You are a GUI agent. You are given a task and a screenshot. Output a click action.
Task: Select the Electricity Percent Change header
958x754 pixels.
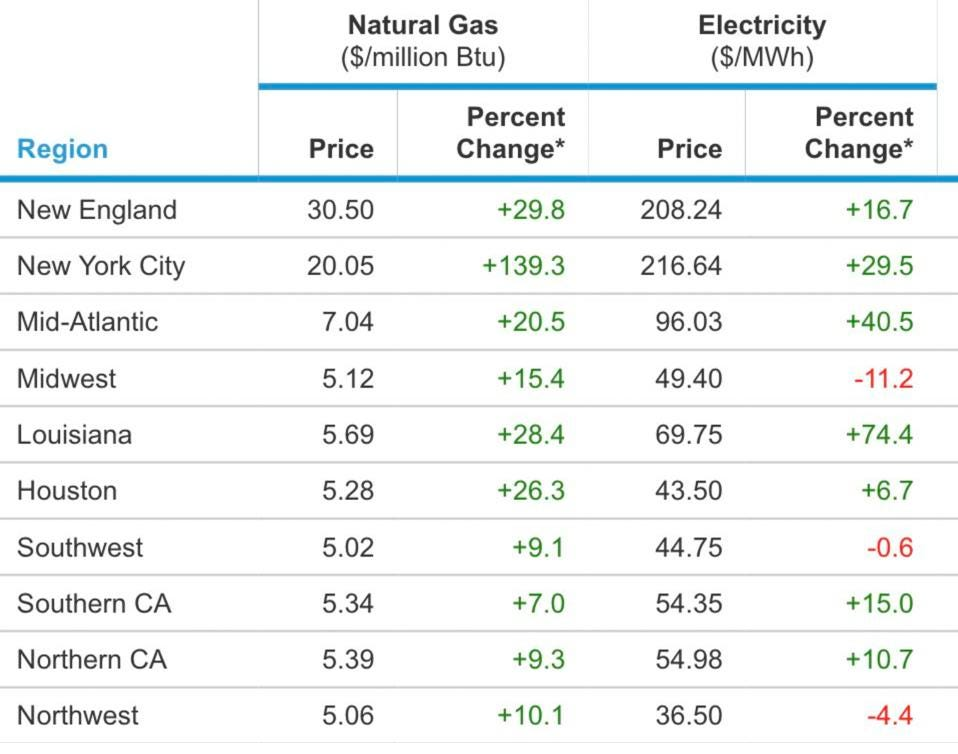pyautogui.click(x=859, y=133)
